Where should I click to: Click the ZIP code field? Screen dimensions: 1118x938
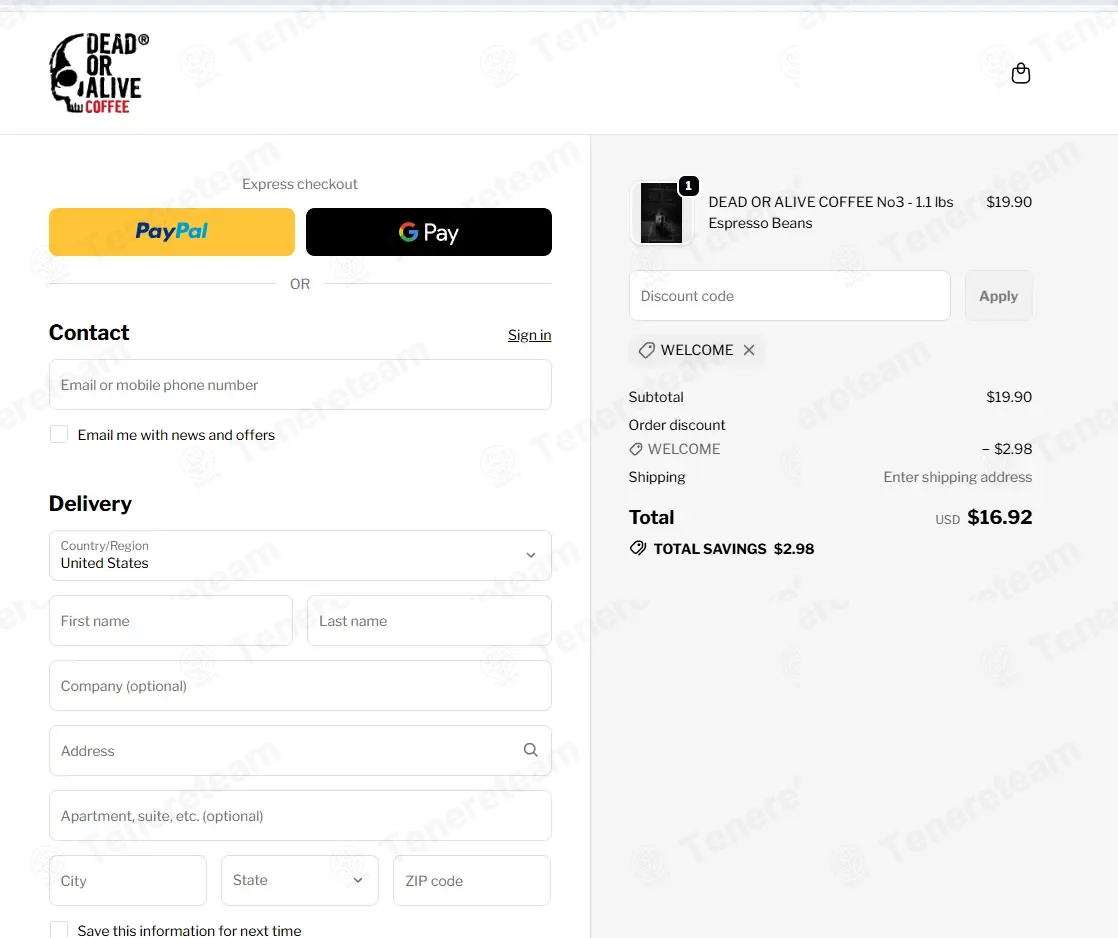point(472,880)
